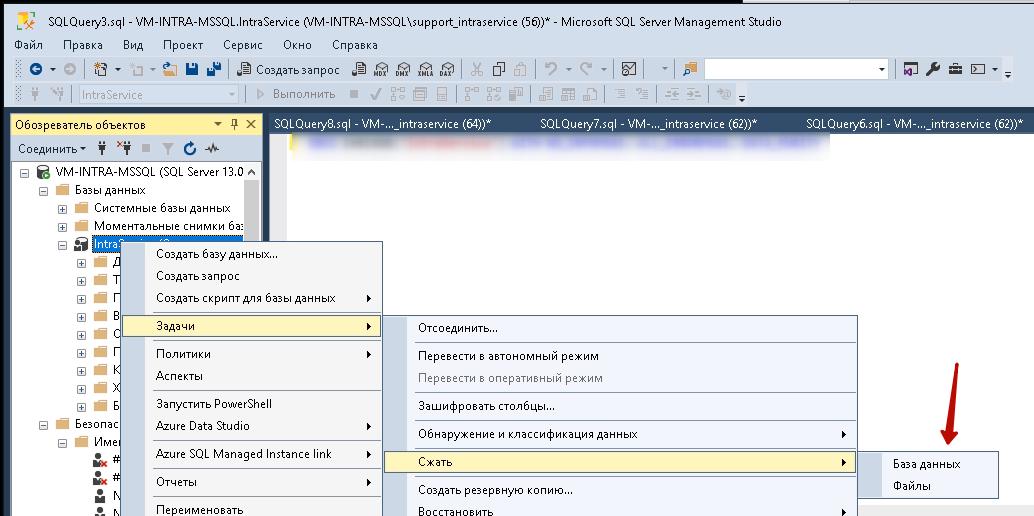This screenshot has width=1034, height=516.
Task: Choose База данных under Сжать
Action: [x=927, y=464]
